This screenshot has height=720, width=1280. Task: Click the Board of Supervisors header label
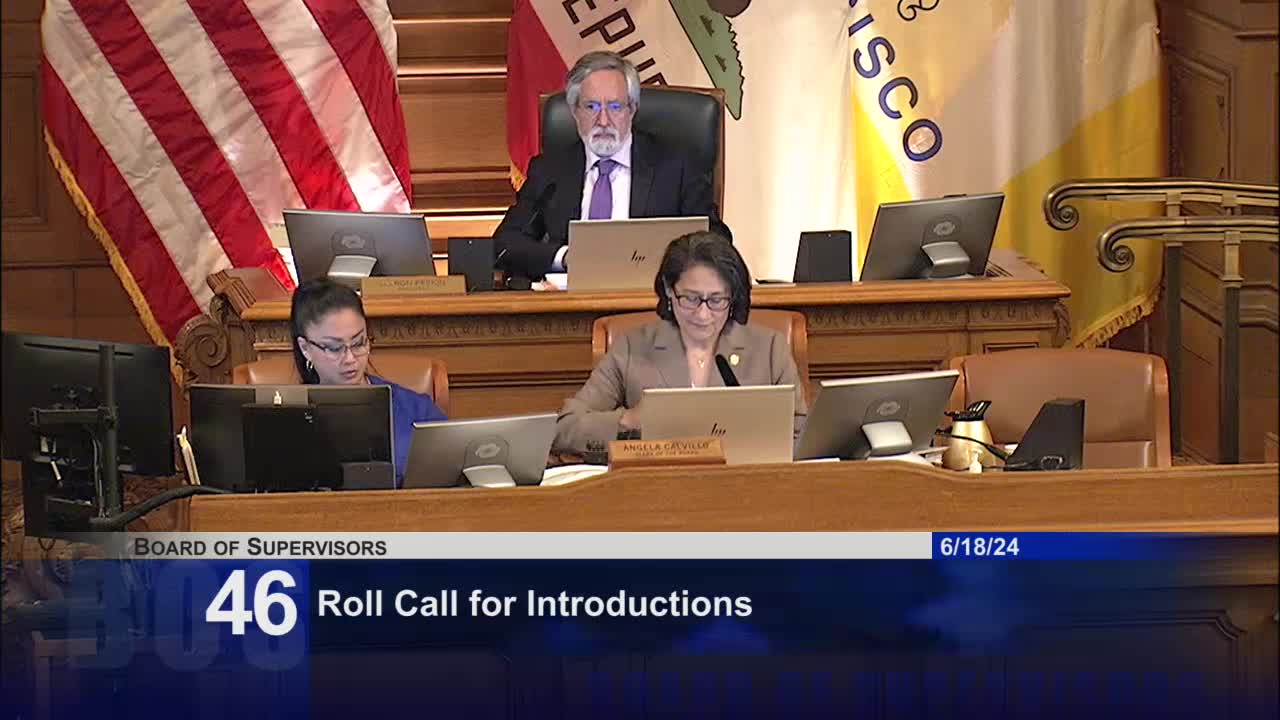(260, 547)
